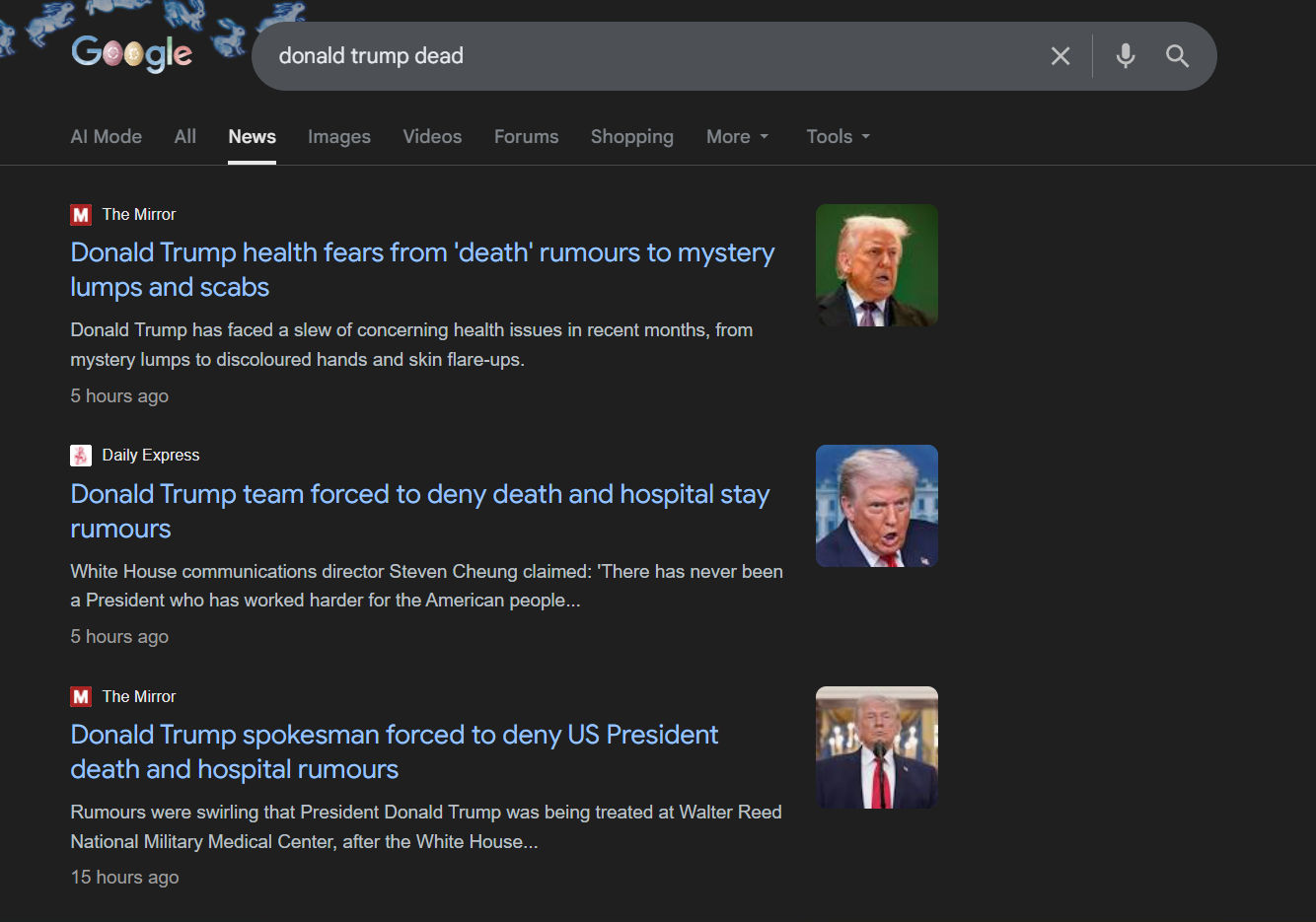Switch to the All results tab
Viewport: 1316px width, 922px height.
tap(184, 137)
